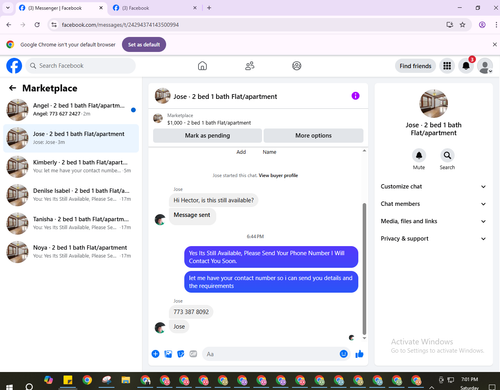Expand Media, files and links
Screen dimensions: 500x390
[x=433, y=221]
